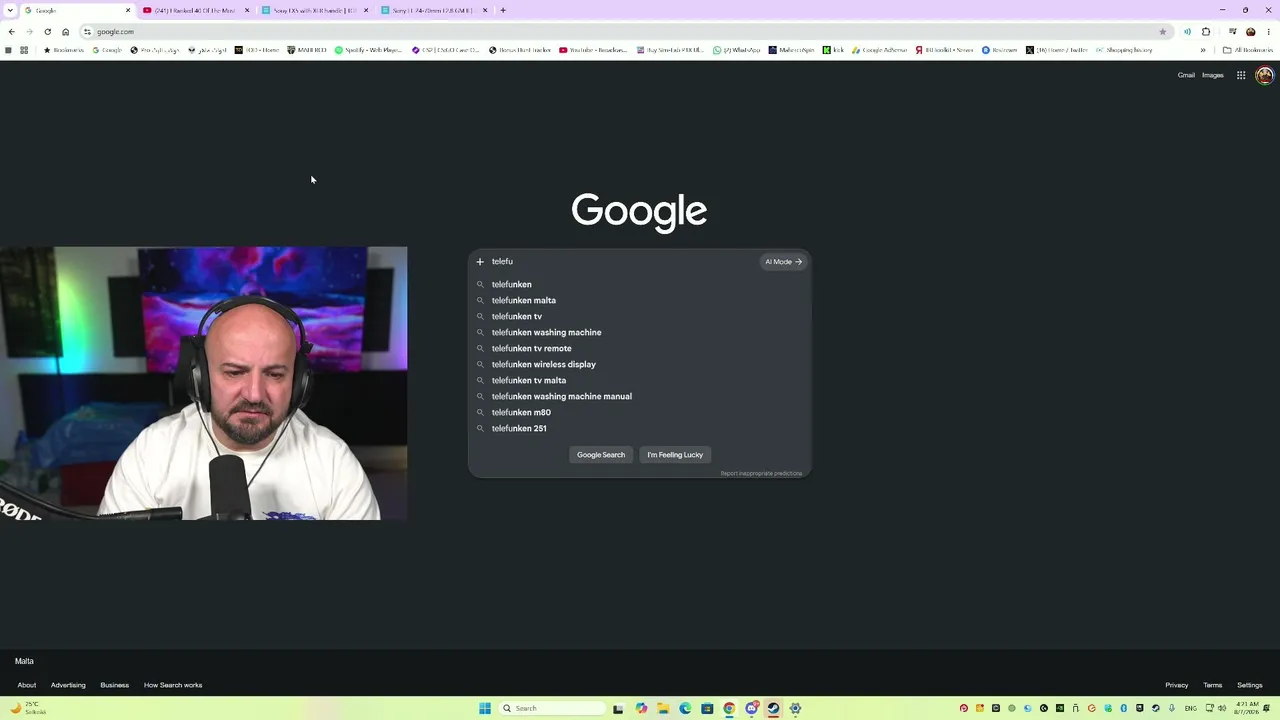Open the Gmail link
This screenshot has width=1280, height=720.
(x=1186, y=75)
